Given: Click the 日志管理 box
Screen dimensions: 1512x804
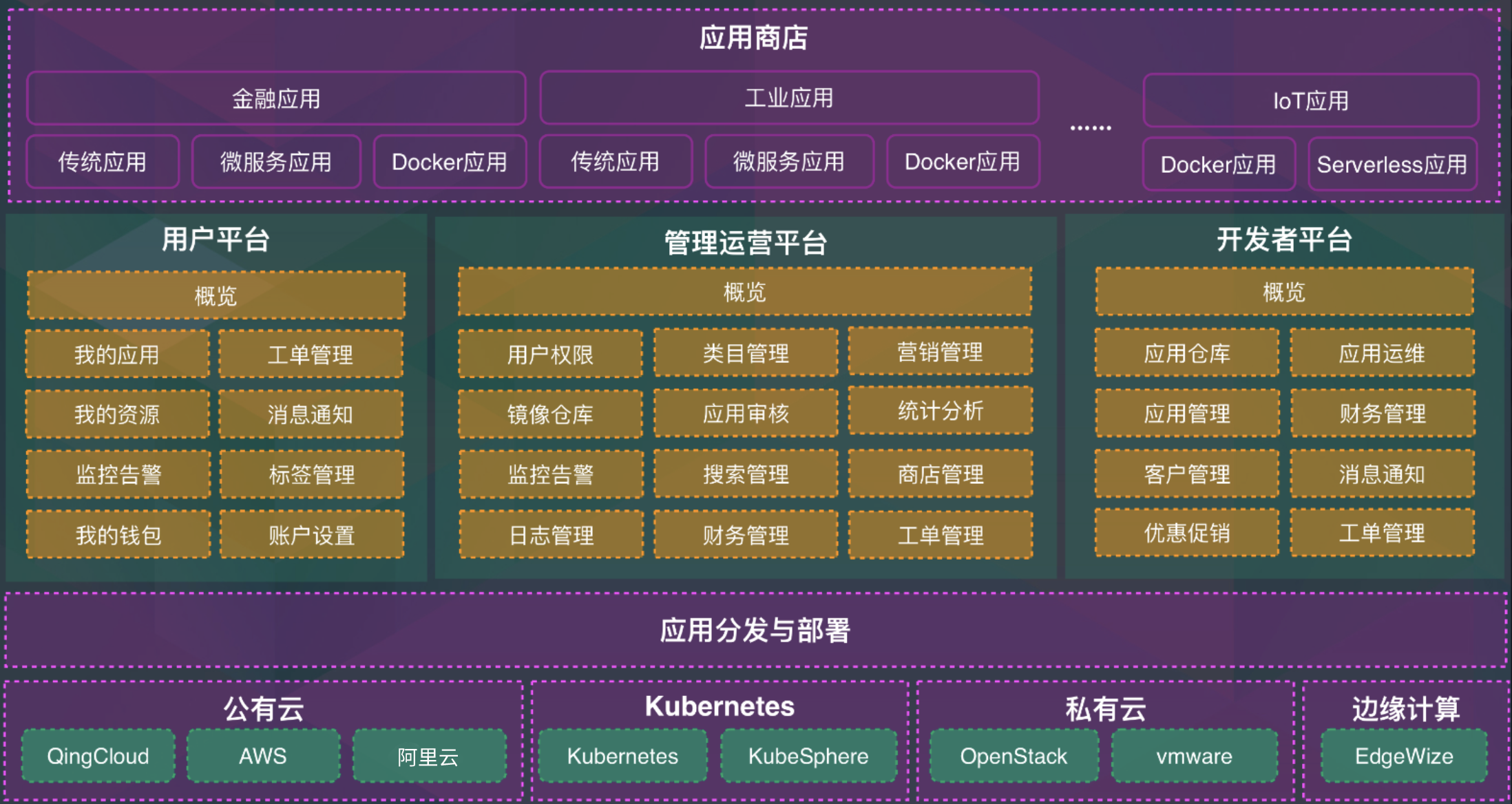Looking at the screenshot, I should [551, 535].
